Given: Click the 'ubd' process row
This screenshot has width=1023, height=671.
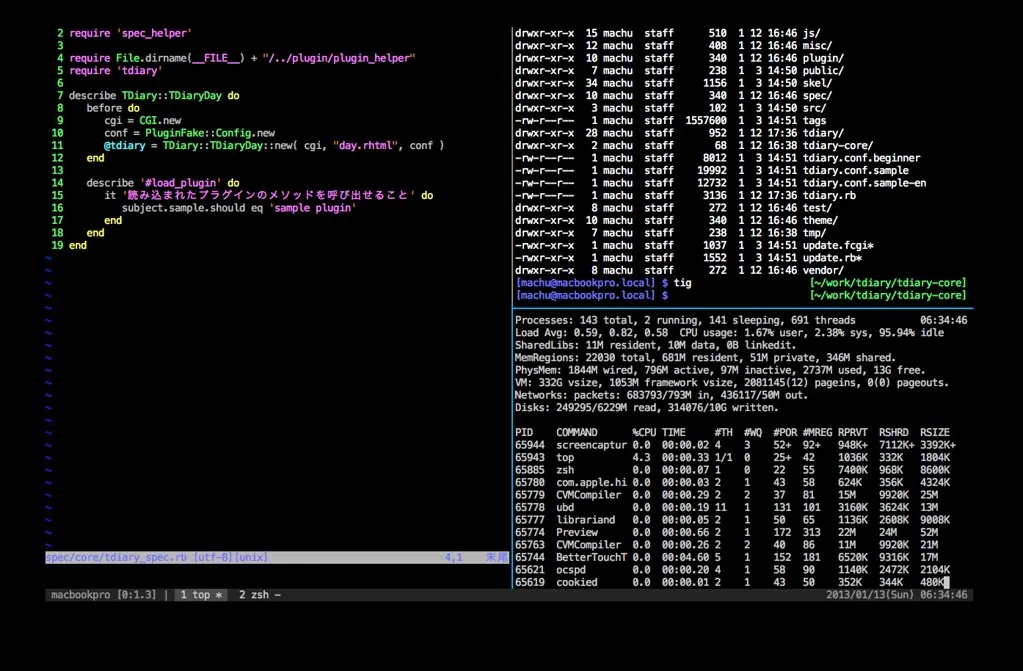Looking at the screenshot, I should click(726, 507).
